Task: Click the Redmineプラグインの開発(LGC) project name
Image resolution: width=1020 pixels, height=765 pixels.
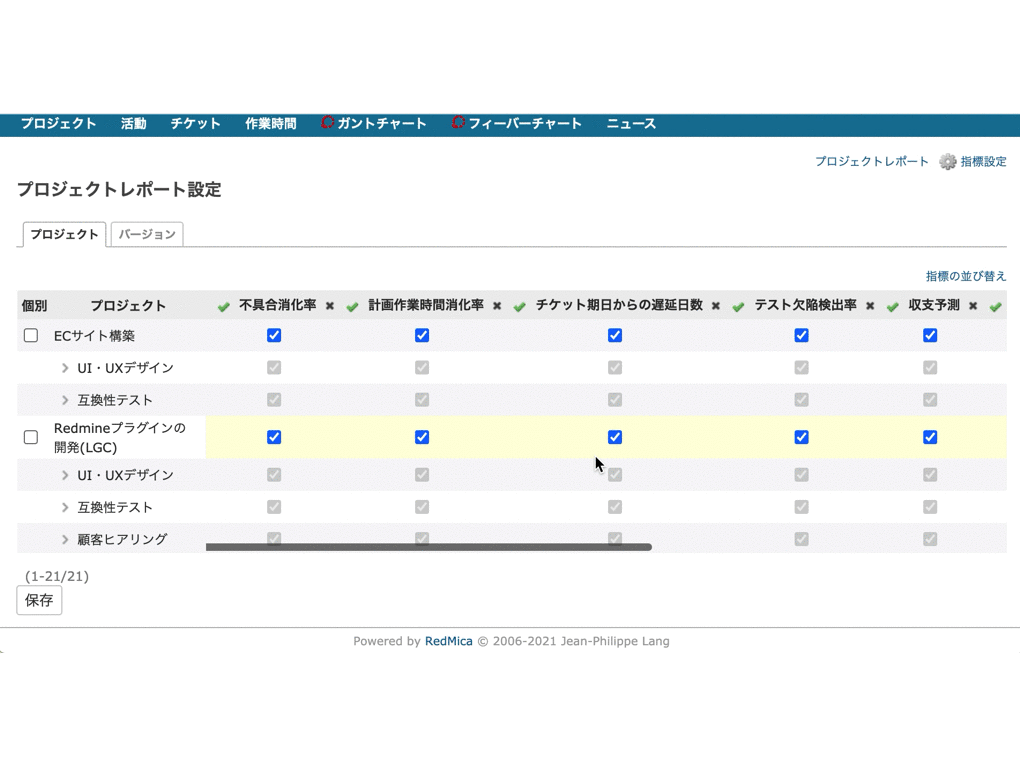Action: 120,437
